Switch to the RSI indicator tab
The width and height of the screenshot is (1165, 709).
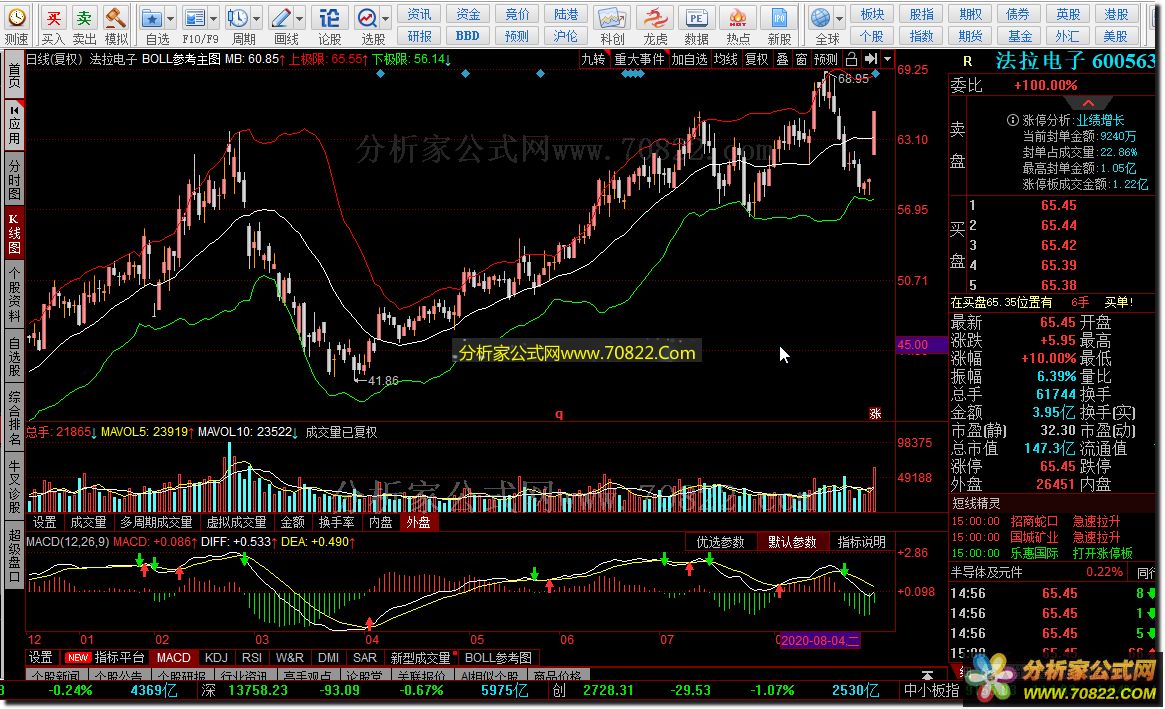[x=252, y=658]
